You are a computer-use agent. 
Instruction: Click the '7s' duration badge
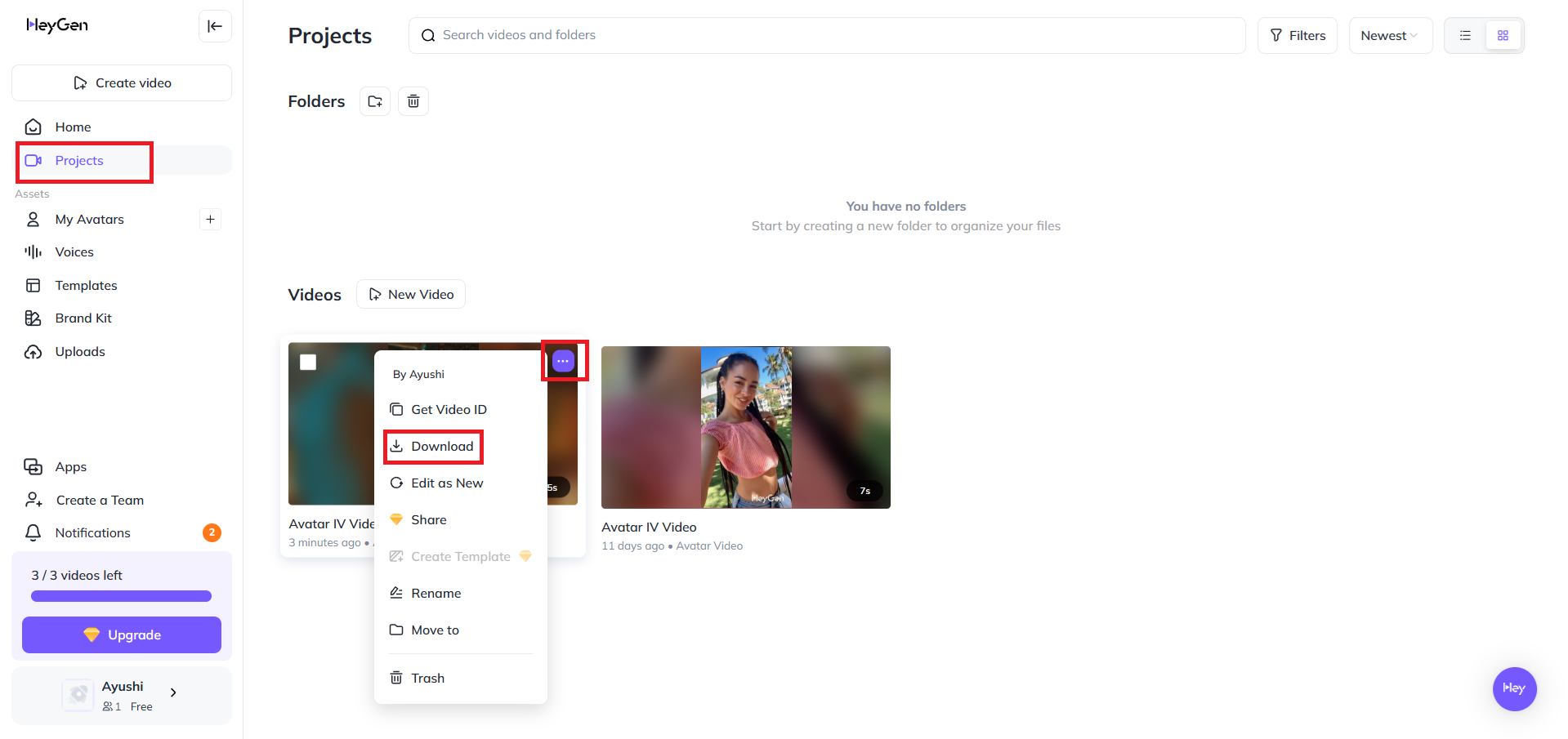[865, 491]
